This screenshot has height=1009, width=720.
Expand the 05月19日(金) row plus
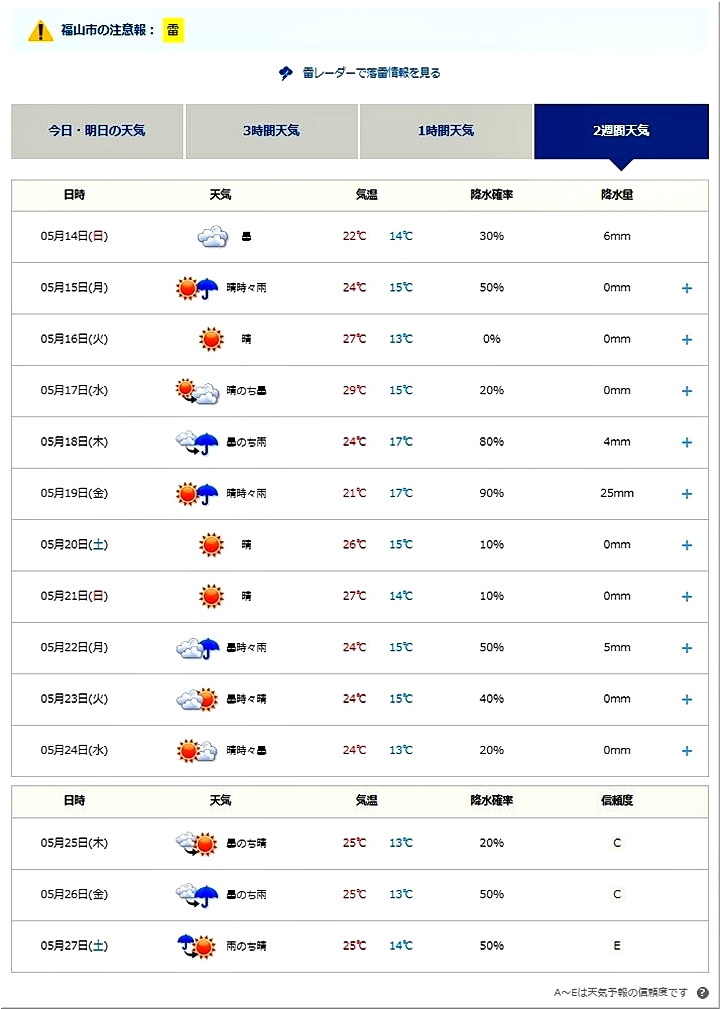click(687, 494)
